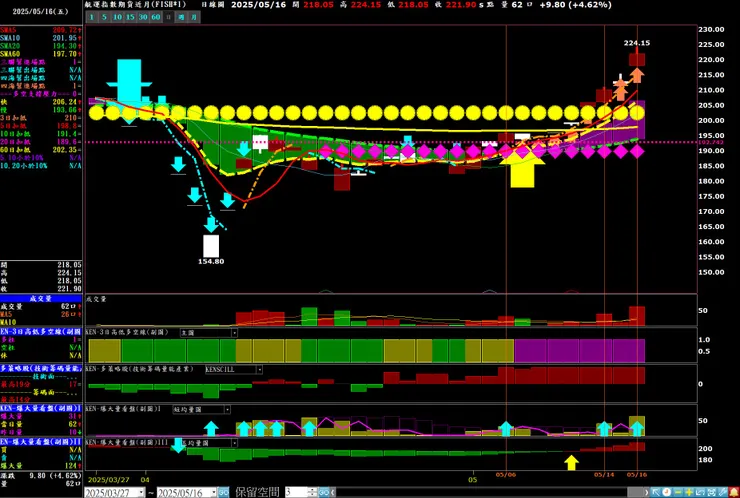
Task: Click the SMA60 indicator row in left panel
Action: click(x=41, y=54)
